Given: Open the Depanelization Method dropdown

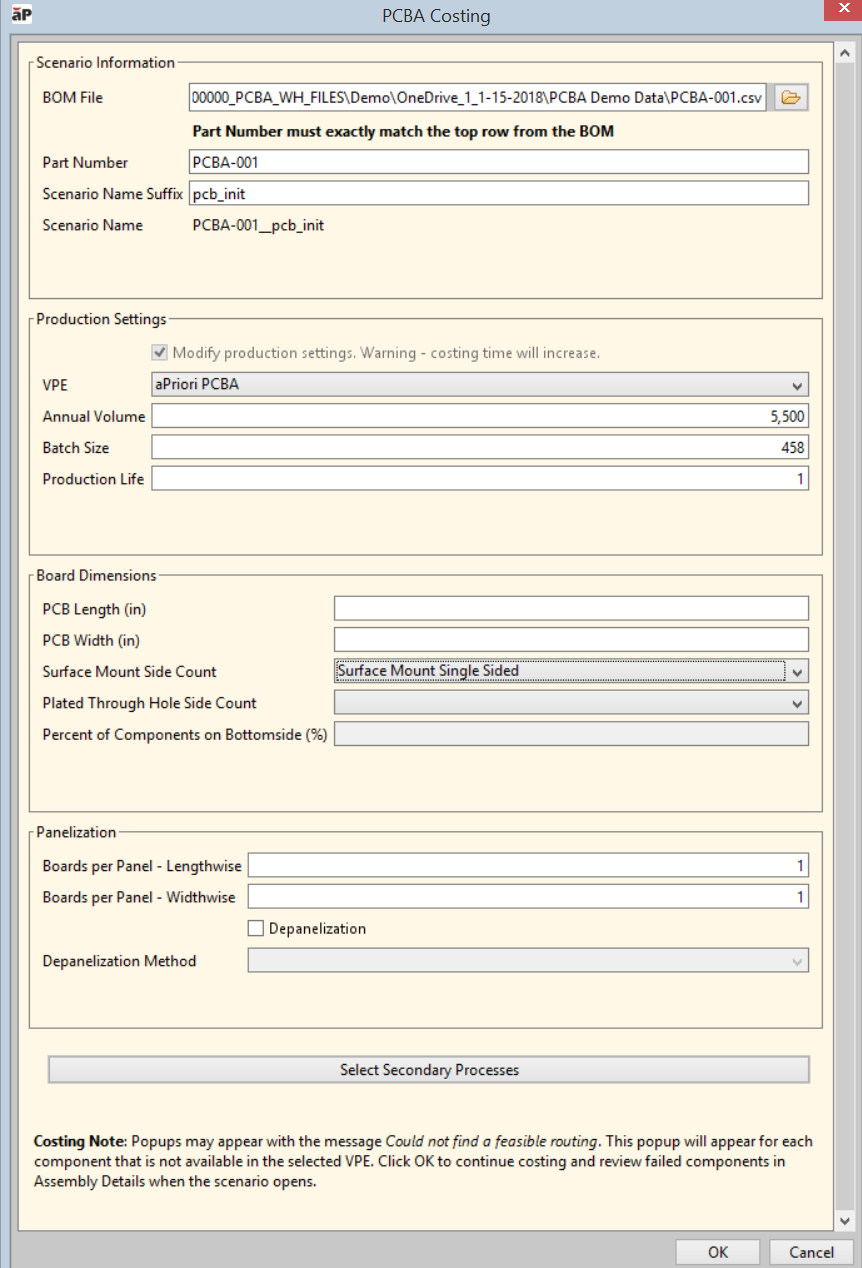Looking at the screenshot, I should click(796, 962).
